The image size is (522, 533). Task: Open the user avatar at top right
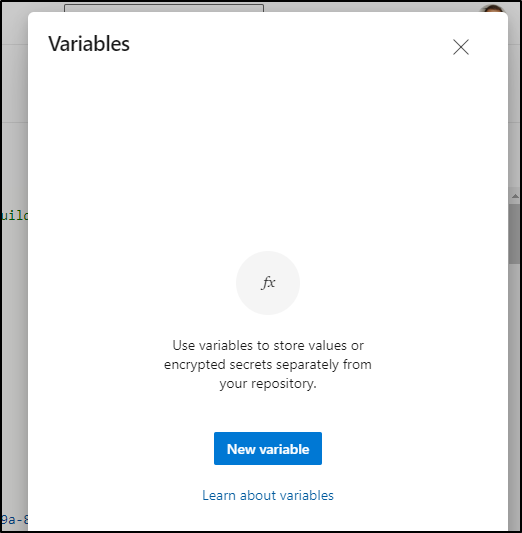[x=492, y=8]
